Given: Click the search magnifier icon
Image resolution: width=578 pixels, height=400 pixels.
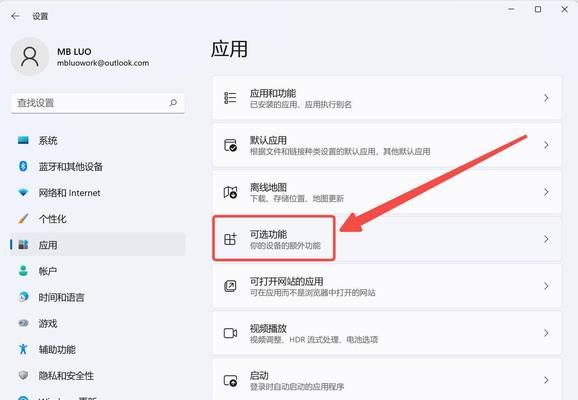Looking at the screenshot, I should pyautogui.click(x=173, y=102).
